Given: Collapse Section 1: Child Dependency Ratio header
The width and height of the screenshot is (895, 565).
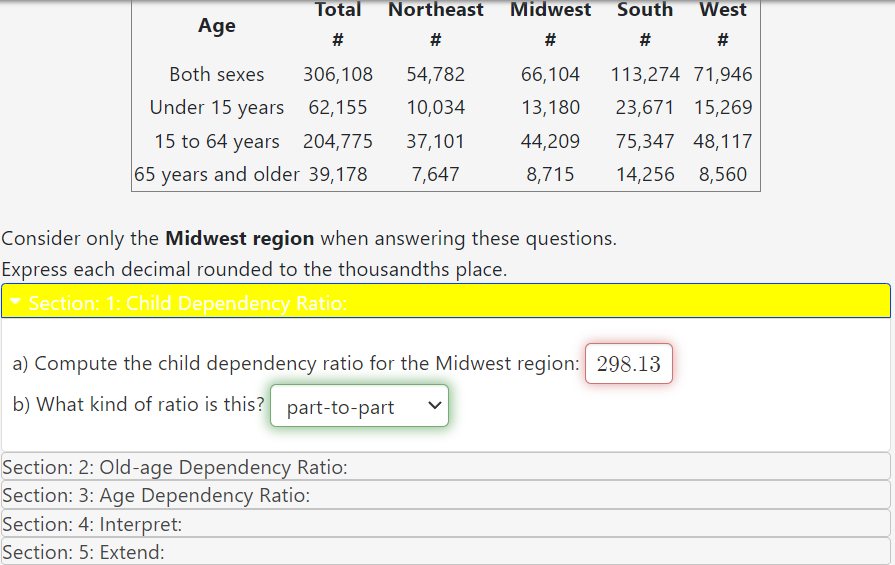Looking at the screenshot, I should pyautogui.click(x=446, y=301).
